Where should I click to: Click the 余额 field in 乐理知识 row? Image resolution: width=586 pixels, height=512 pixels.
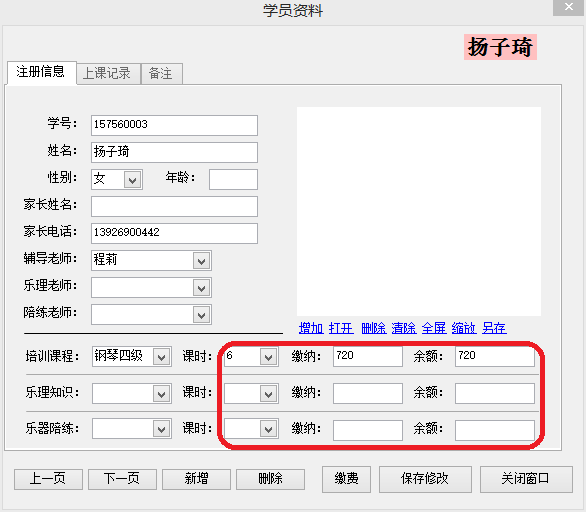(x=494, y=393)
